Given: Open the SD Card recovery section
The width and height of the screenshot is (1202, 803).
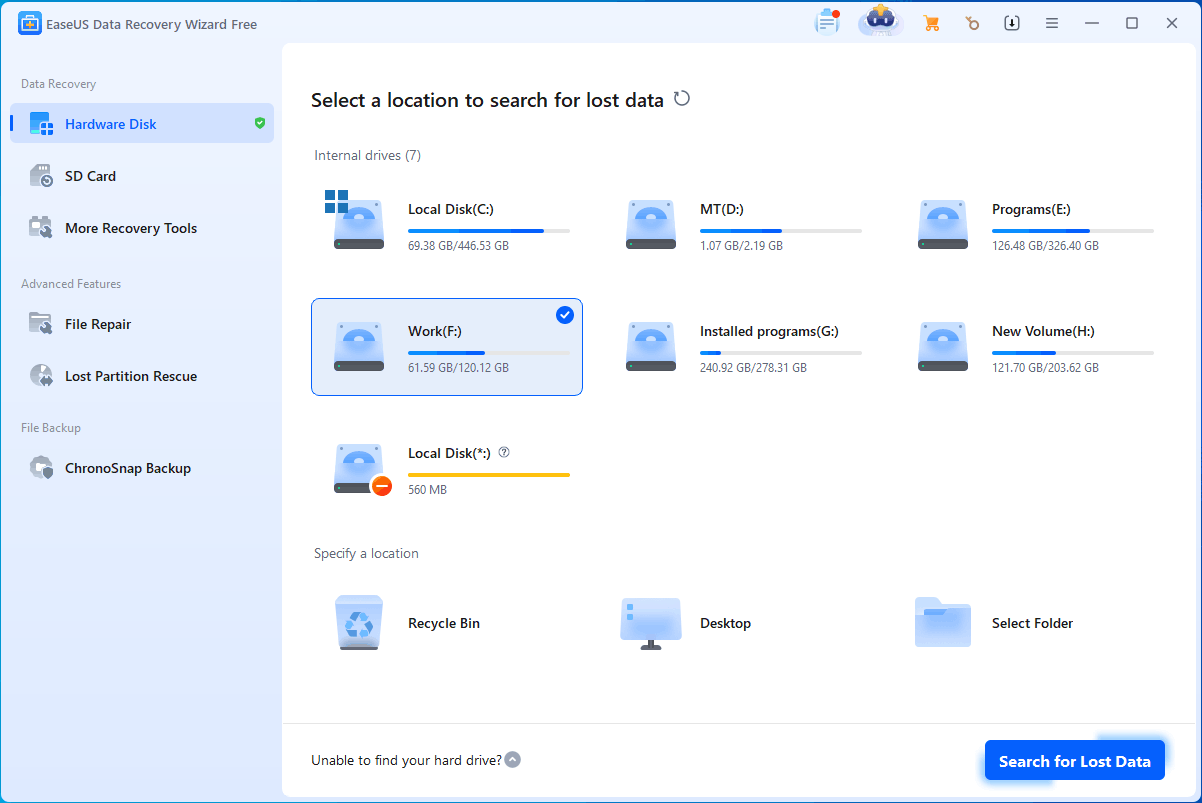Looking at the screenshot, I should pyautogui.click(x=142, y=176).
